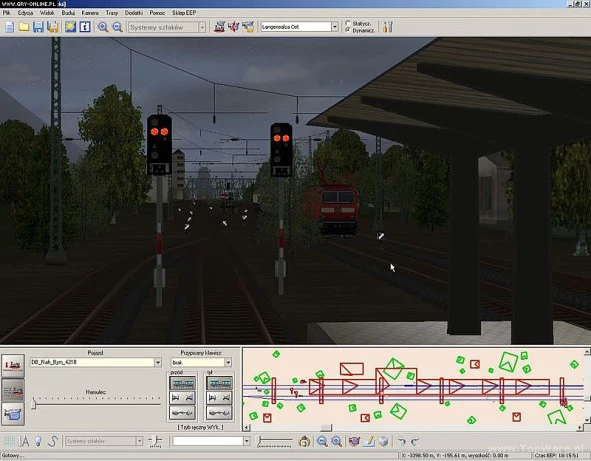Click the grid icon in bottom toolbar

pos(9,441)
